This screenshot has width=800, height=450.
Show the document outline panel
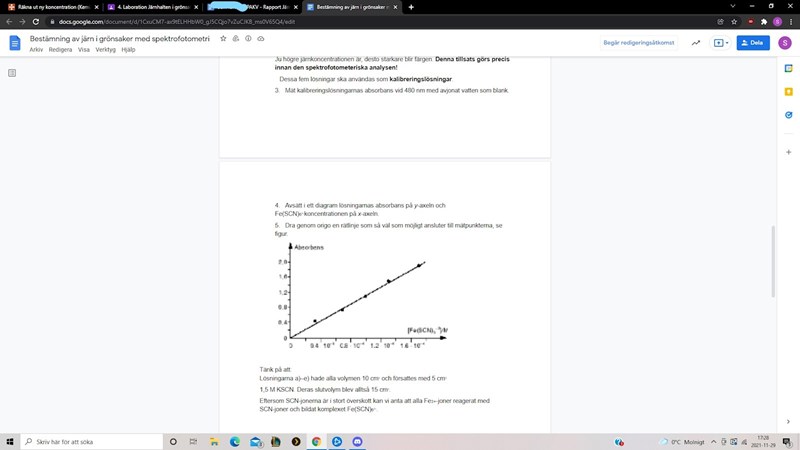pos(12,73)
